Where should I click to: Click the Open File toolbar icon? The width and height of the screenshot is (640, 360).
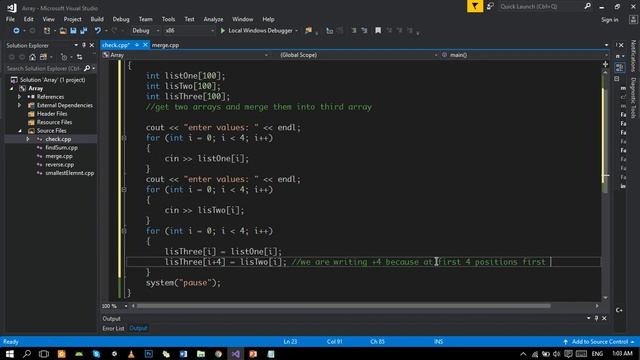click(62, 31)
